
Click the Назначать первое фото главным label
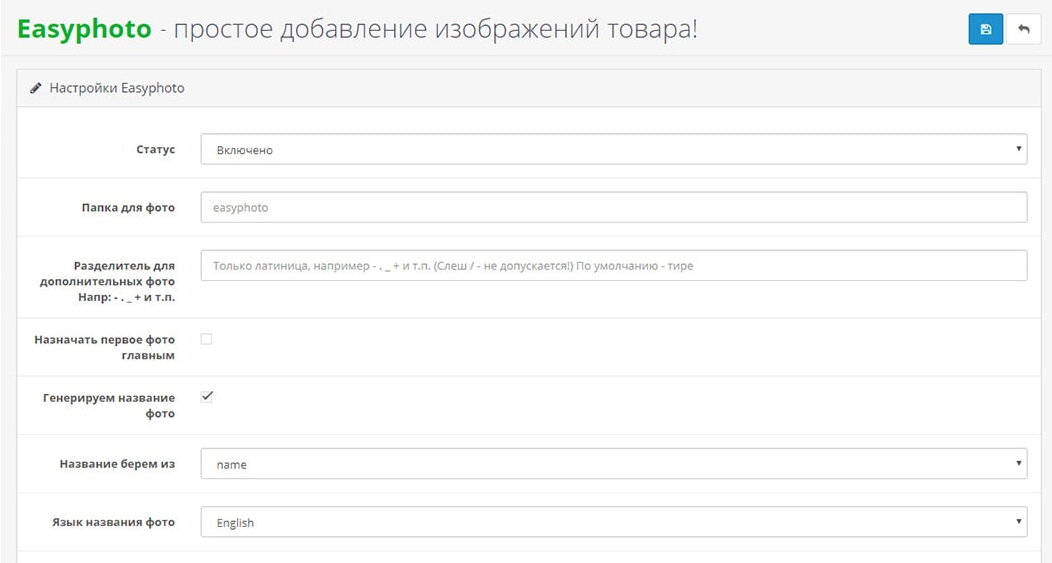tap(105, 347)
